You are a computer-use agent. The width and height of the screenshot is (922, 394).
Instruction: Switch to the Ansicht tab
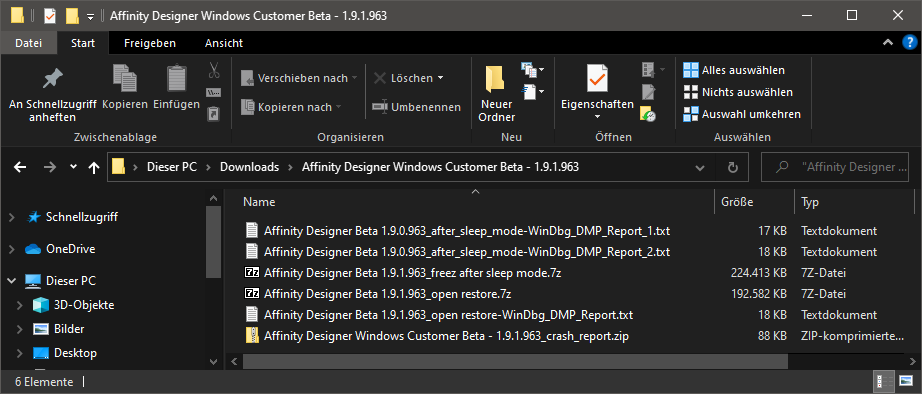tap(223, 43)
